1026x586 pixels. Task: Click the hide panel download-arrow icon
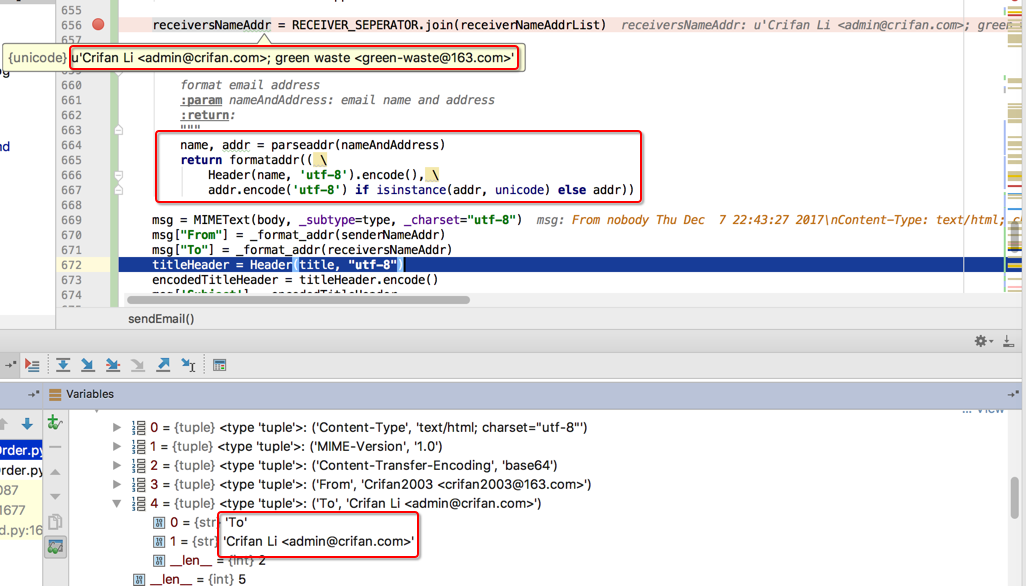(1008, 341)
